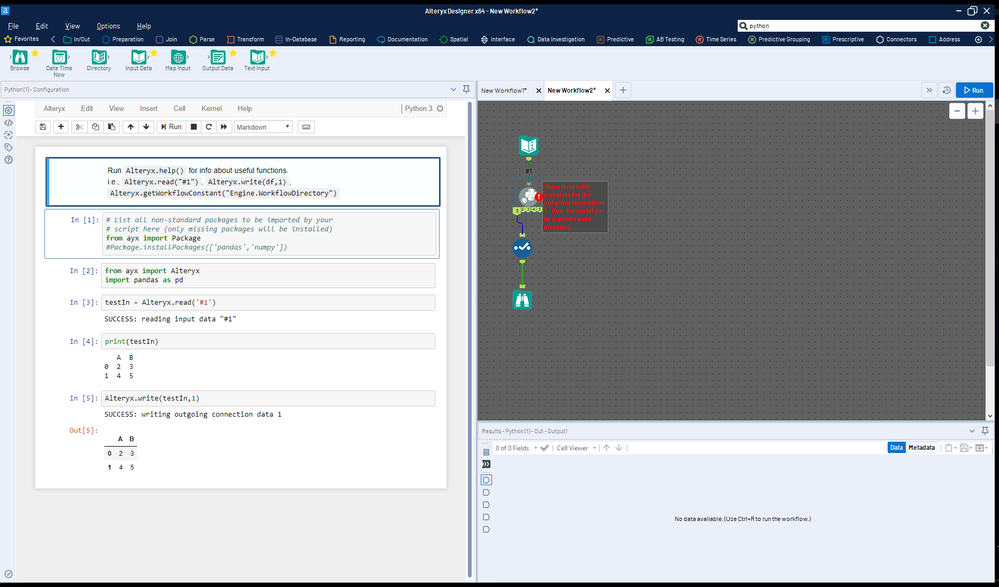Switch results view to Data
999x587 pixels.
(896, 447)
